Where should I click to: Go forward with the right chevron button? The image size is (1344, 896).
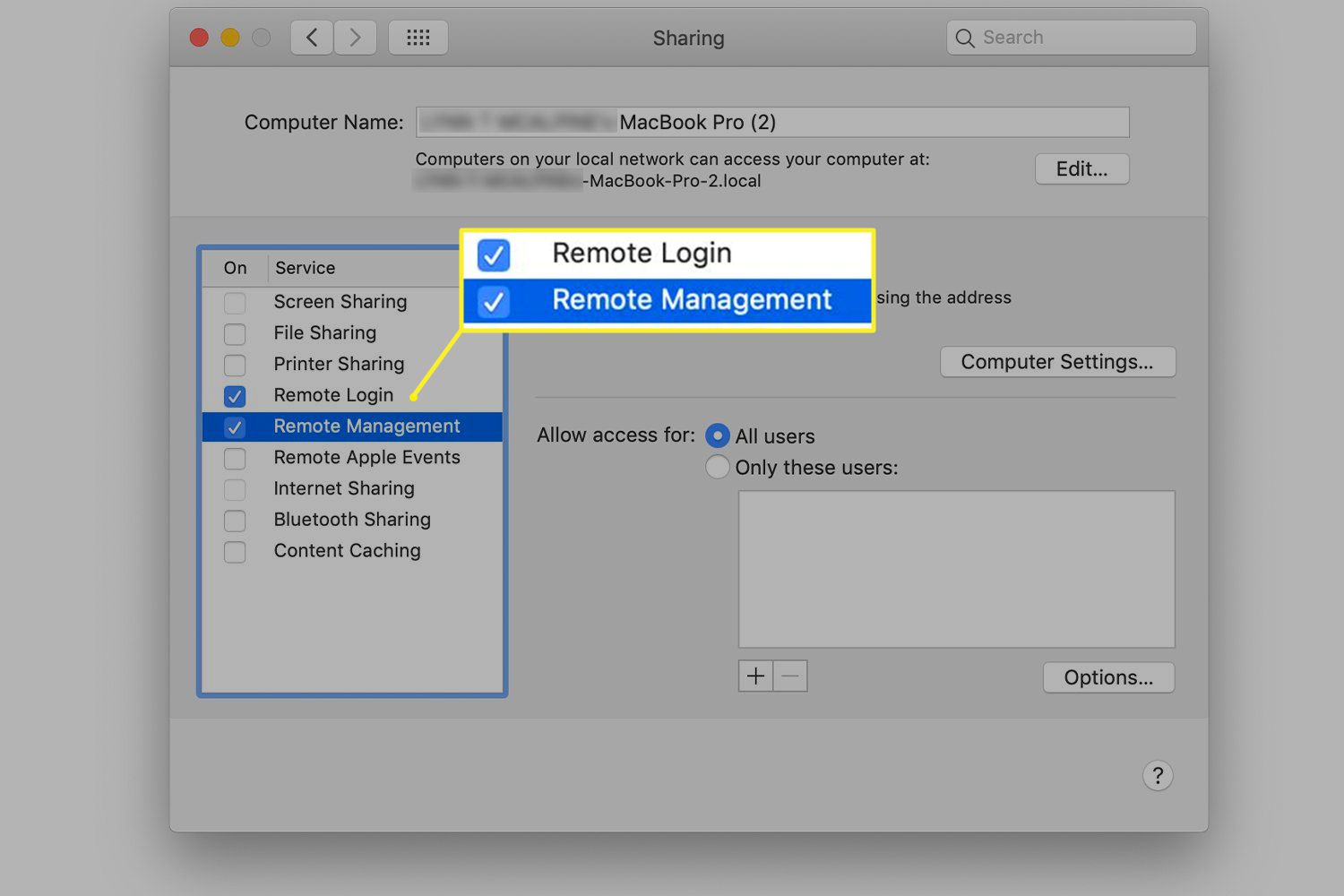355,38
